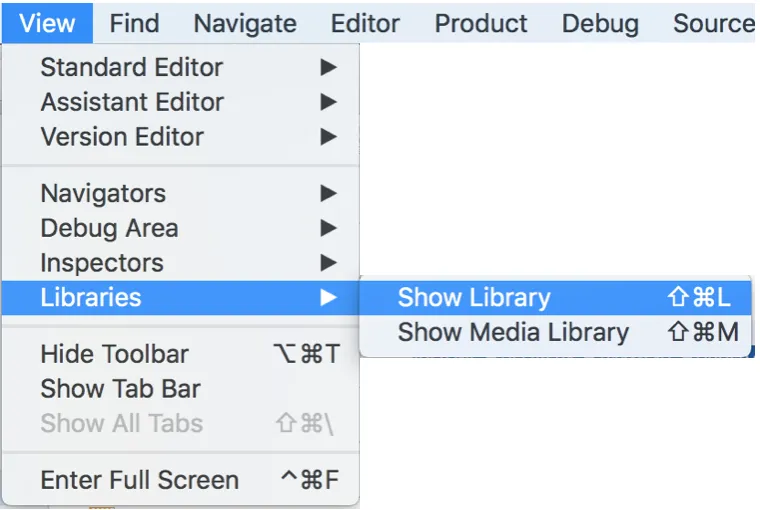This screenshot has height=510, width=760.
Task: Expand the Assistant Editor submenu
Action: click(x=132, y=102)
